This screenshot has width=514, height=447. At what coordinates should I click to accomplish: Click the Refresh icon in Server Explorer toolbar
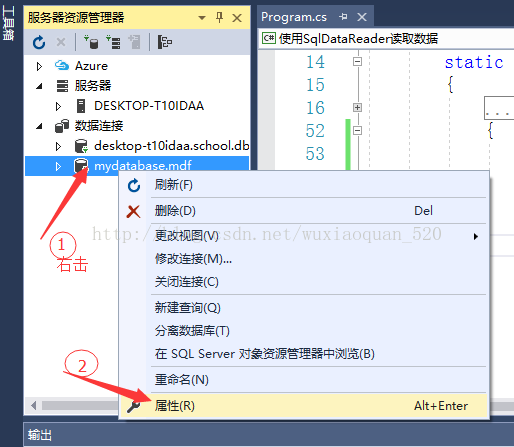click(39, 42)
